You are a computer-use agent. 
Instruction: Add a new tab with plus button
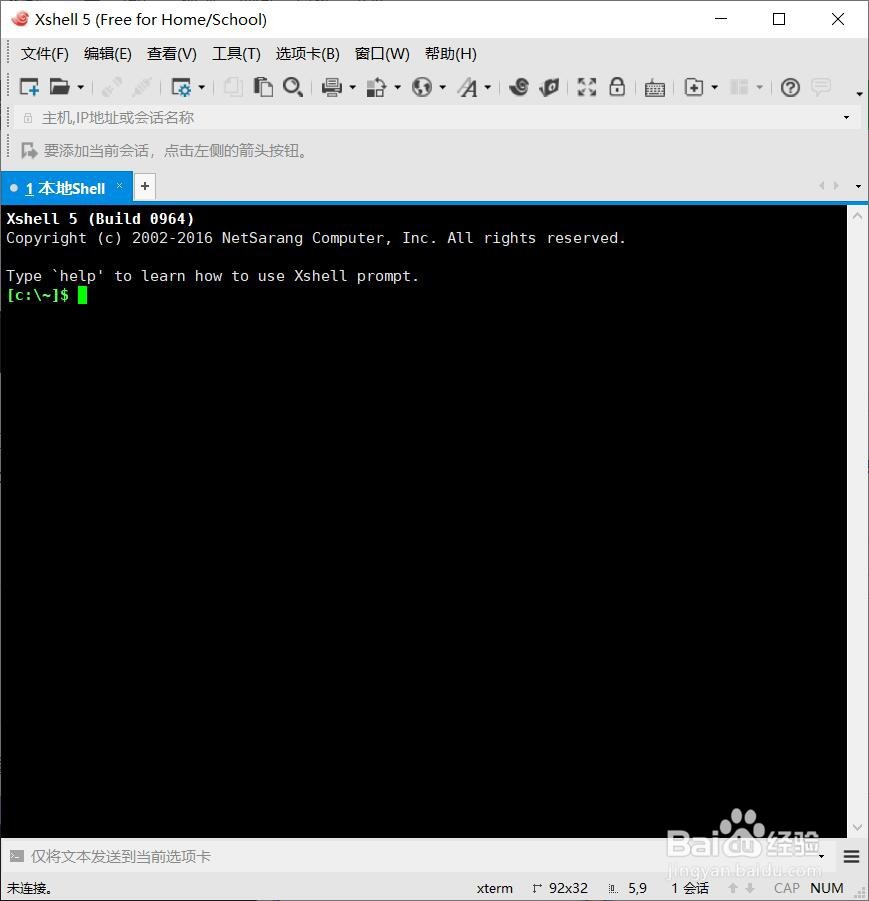click(145, 186)
